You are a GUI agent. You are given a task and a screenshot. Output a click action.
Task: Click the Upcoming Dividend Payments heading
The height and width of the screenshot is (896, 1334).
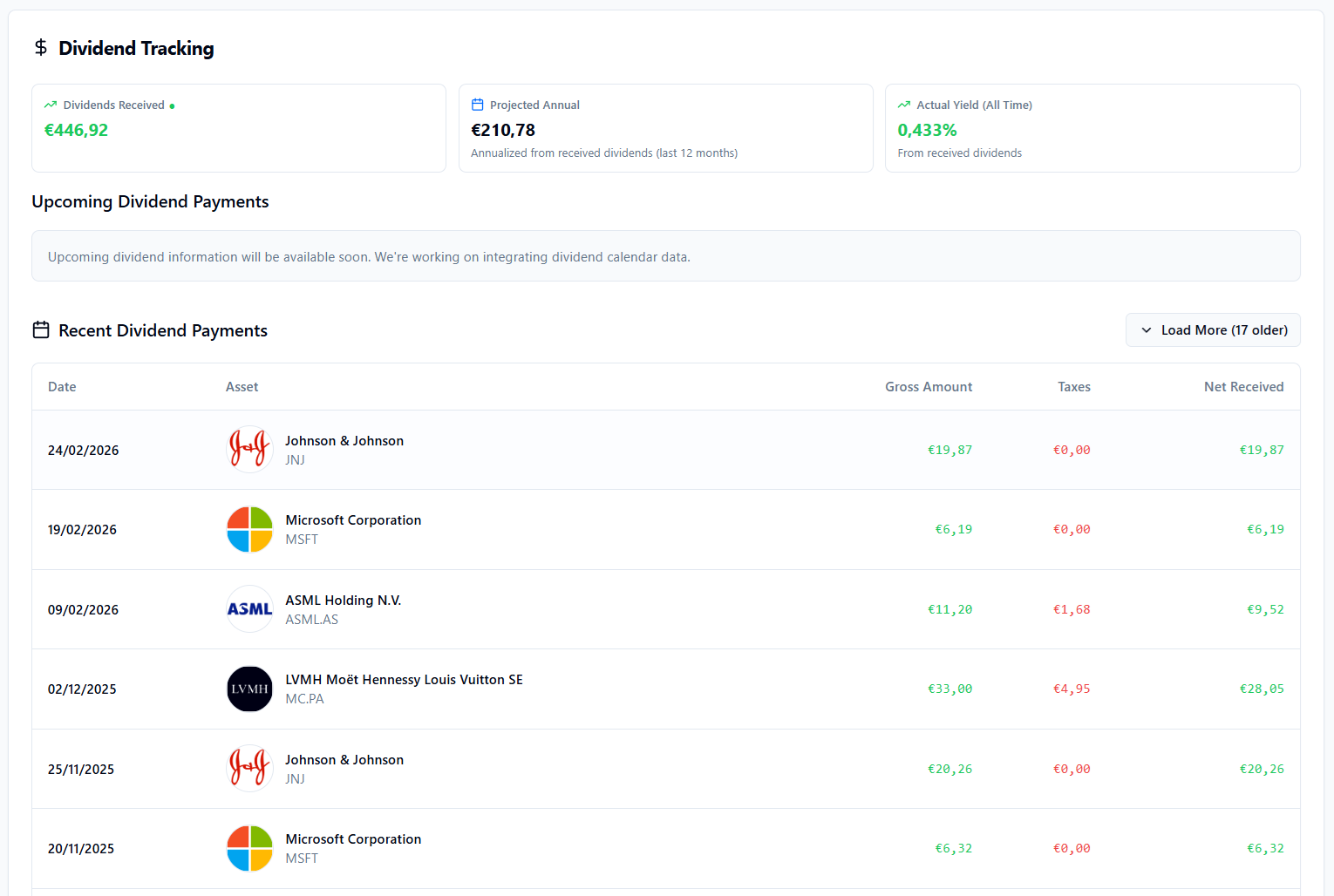pyautogui.click(x=150, y=201)
